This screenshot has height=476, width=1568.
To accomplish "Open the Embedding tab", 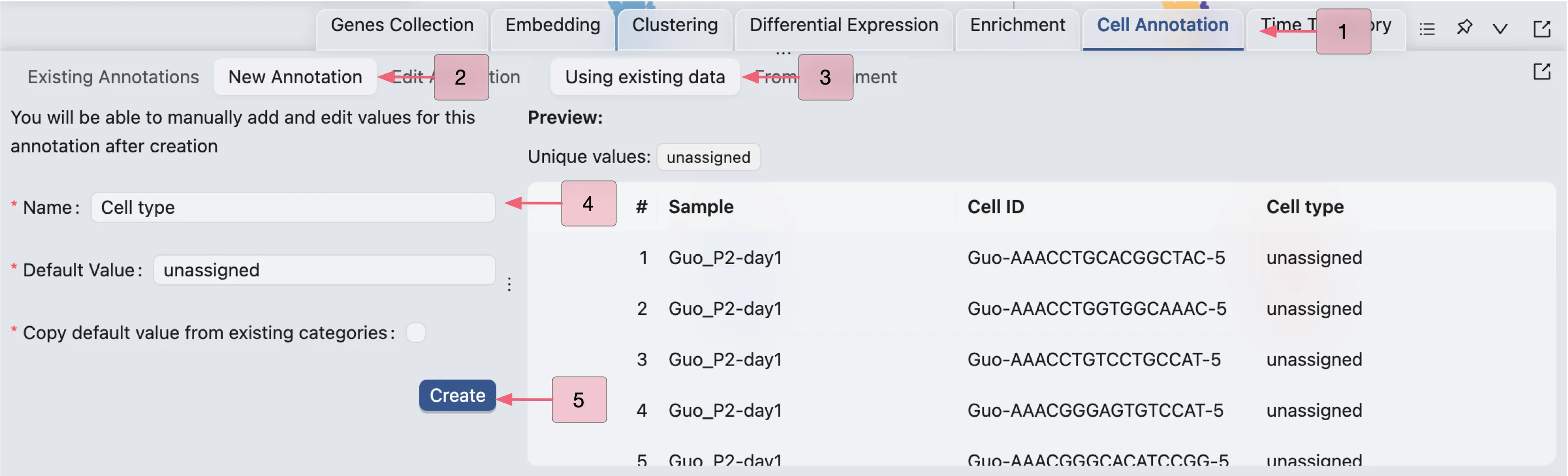I will click(552, 25).
